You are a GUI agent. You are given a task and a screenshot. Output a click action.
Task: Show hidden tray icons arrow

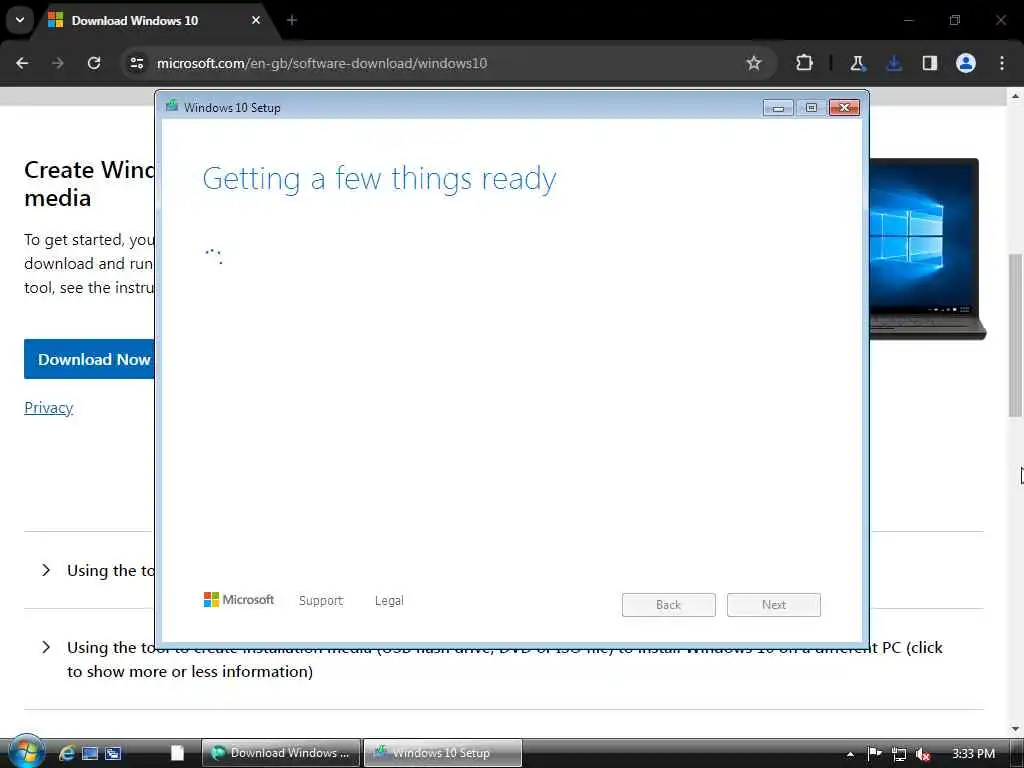click(x=850, y=754)
